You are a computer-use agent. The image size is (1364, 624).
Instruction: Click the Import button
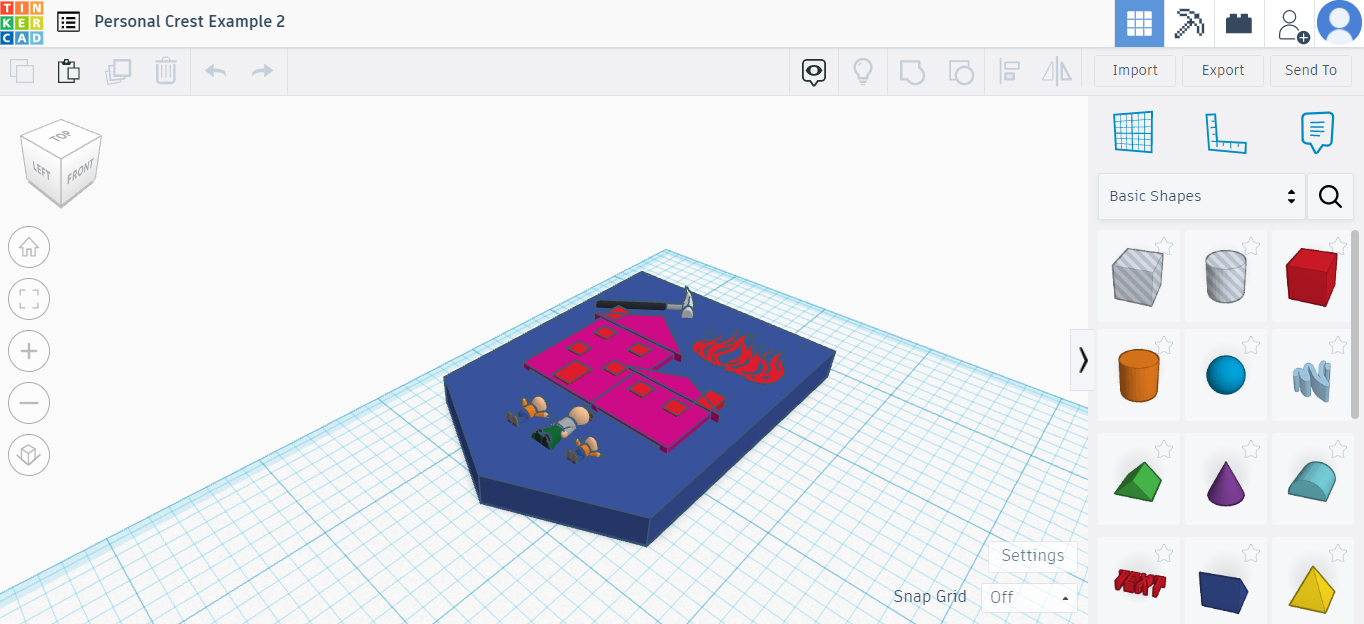tap(1135, 71)
